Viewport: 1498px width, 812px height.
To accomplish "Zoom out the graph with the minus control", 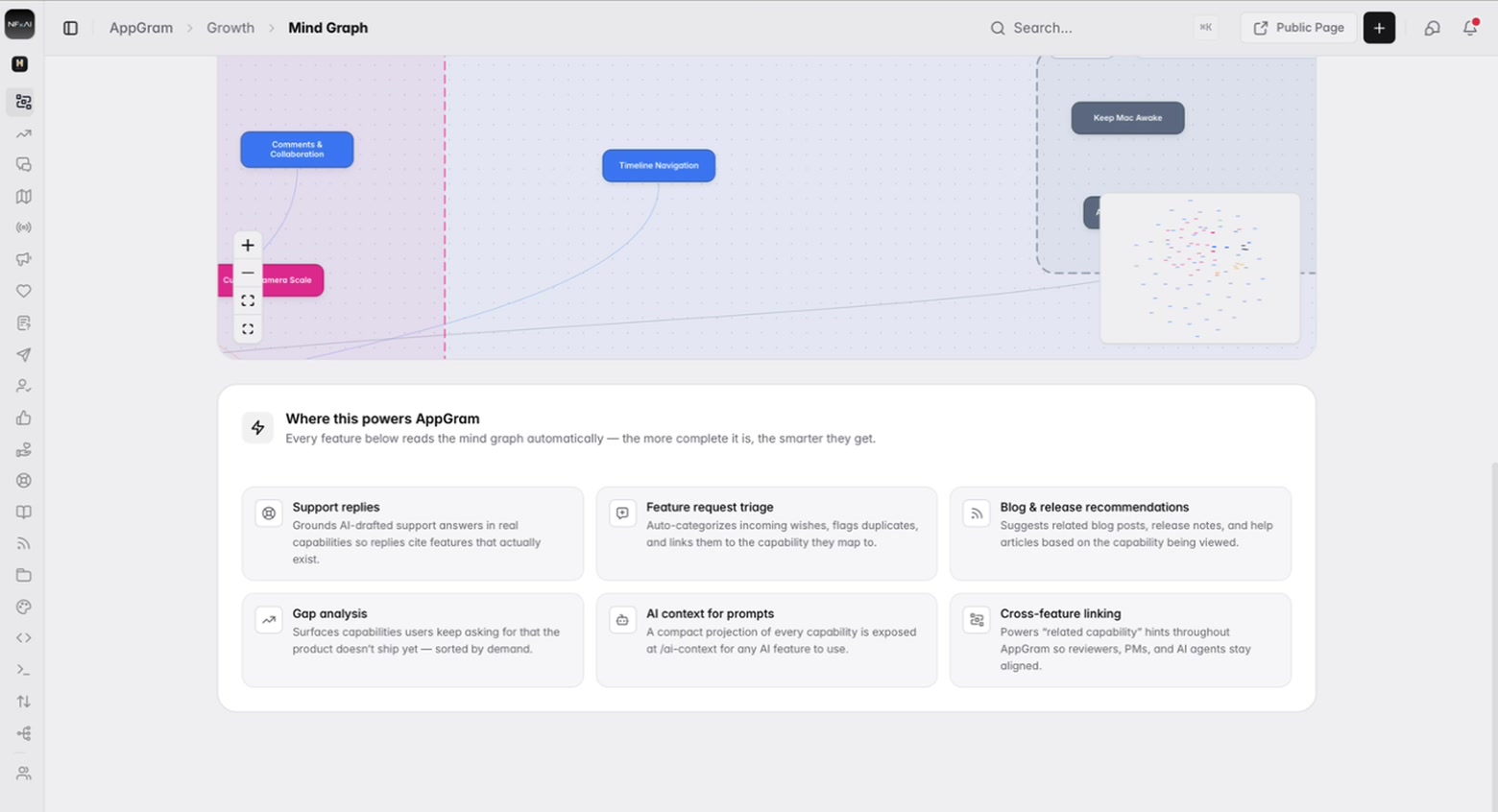I will tap(248, 274).
